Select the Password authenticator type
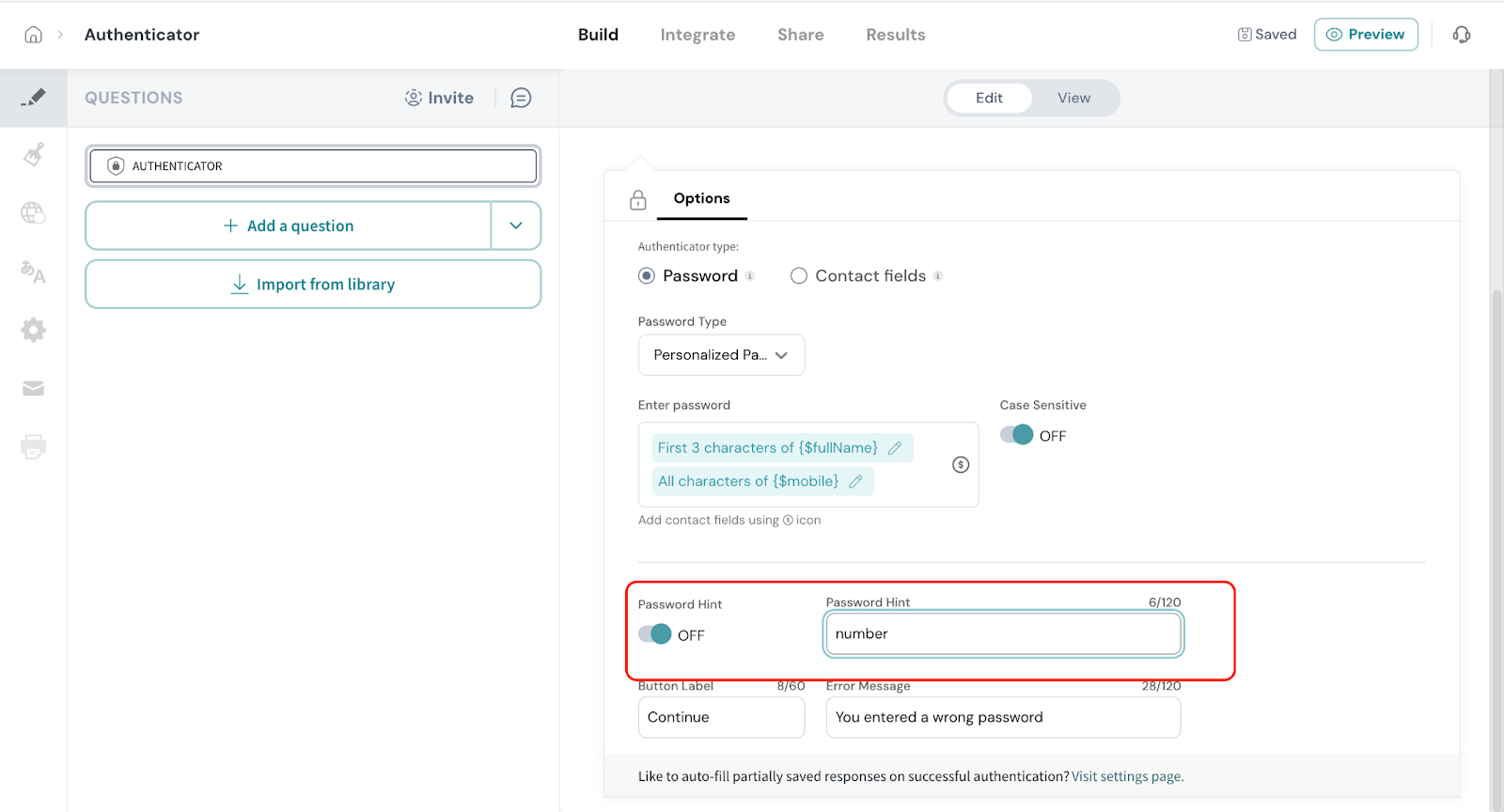This screenshot has height=812, width=1504. pyautogui.click(x=647, y=276)
